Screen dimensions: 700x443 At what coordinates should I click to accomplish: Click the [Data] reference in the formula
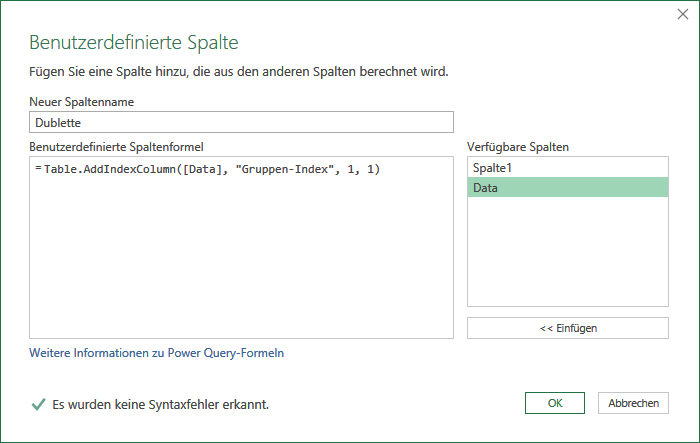[x=202, y=169]
